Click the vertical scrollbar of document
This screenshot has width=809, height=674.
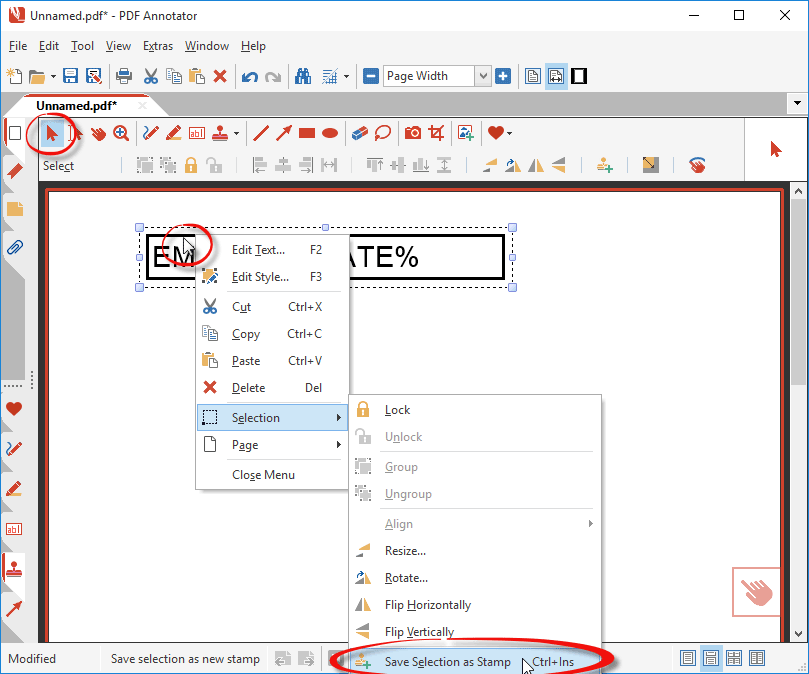(x=798, y=400)
